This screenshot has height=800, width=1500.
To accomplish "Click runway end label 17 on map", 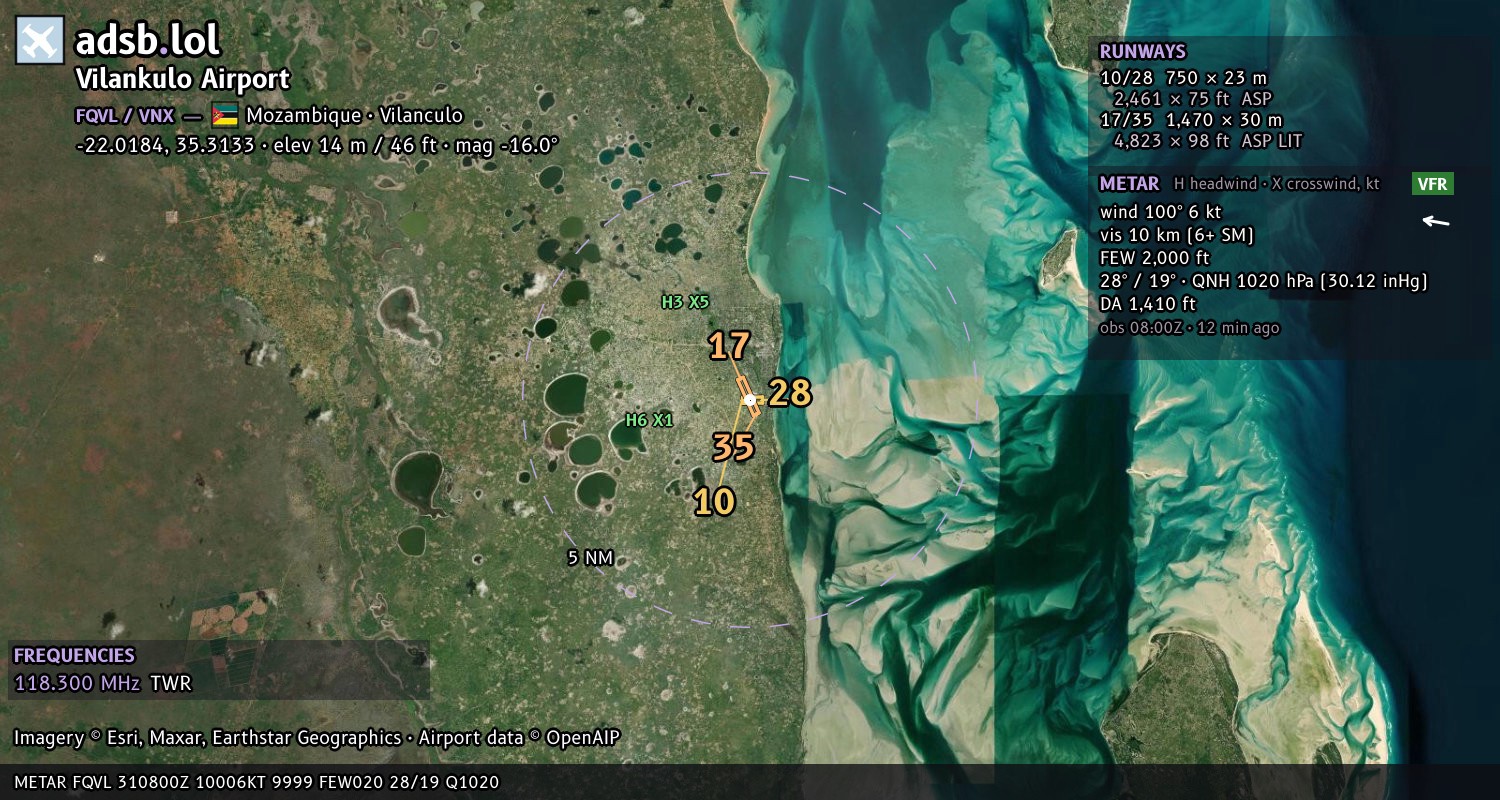I will click(729, 346).
